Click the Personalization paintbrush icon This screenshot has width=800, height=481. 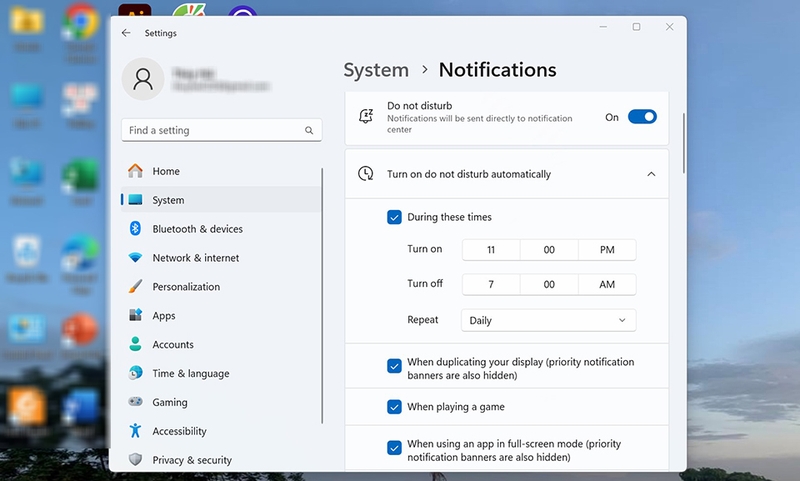pos(135,286)
